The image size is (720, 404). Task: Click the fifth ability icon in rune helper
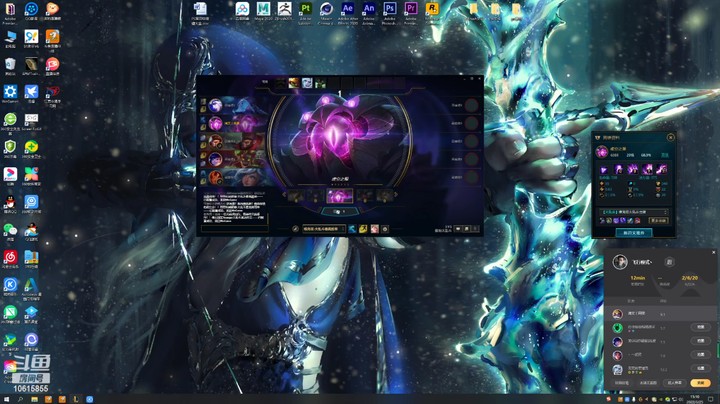[662, 169]
